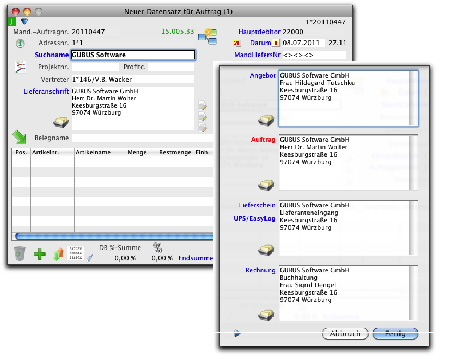Click the Mand.-Auftragnr. value 20110447
The image size is (456, 361).
(88, 32)
